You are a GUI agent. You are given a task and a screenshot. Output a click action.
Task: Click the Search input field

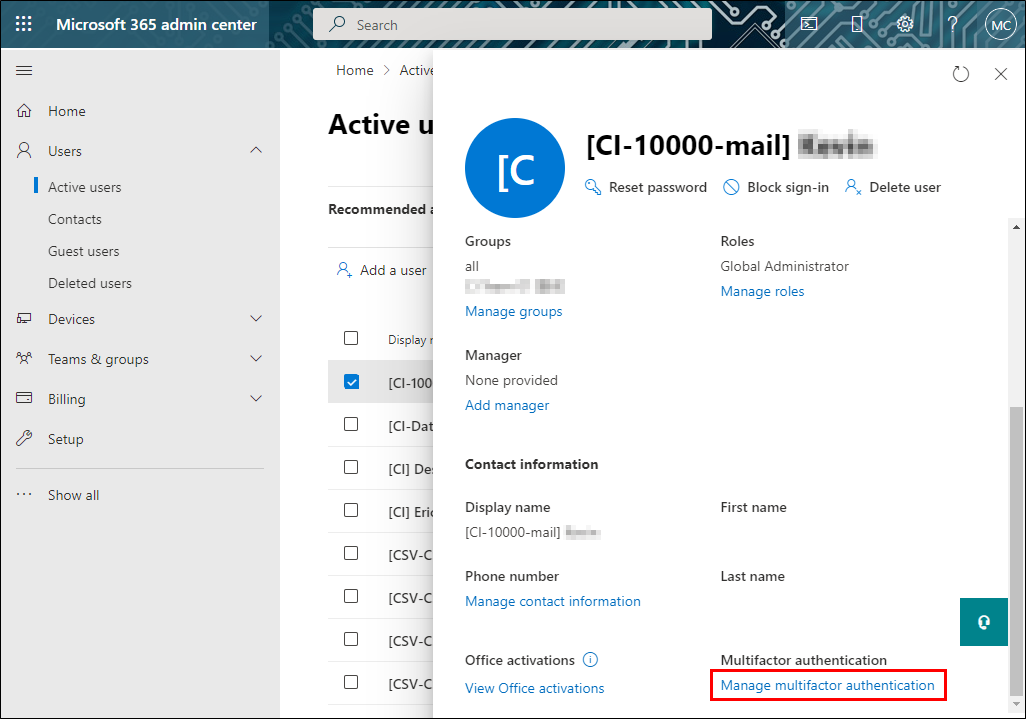pos(512,24)
